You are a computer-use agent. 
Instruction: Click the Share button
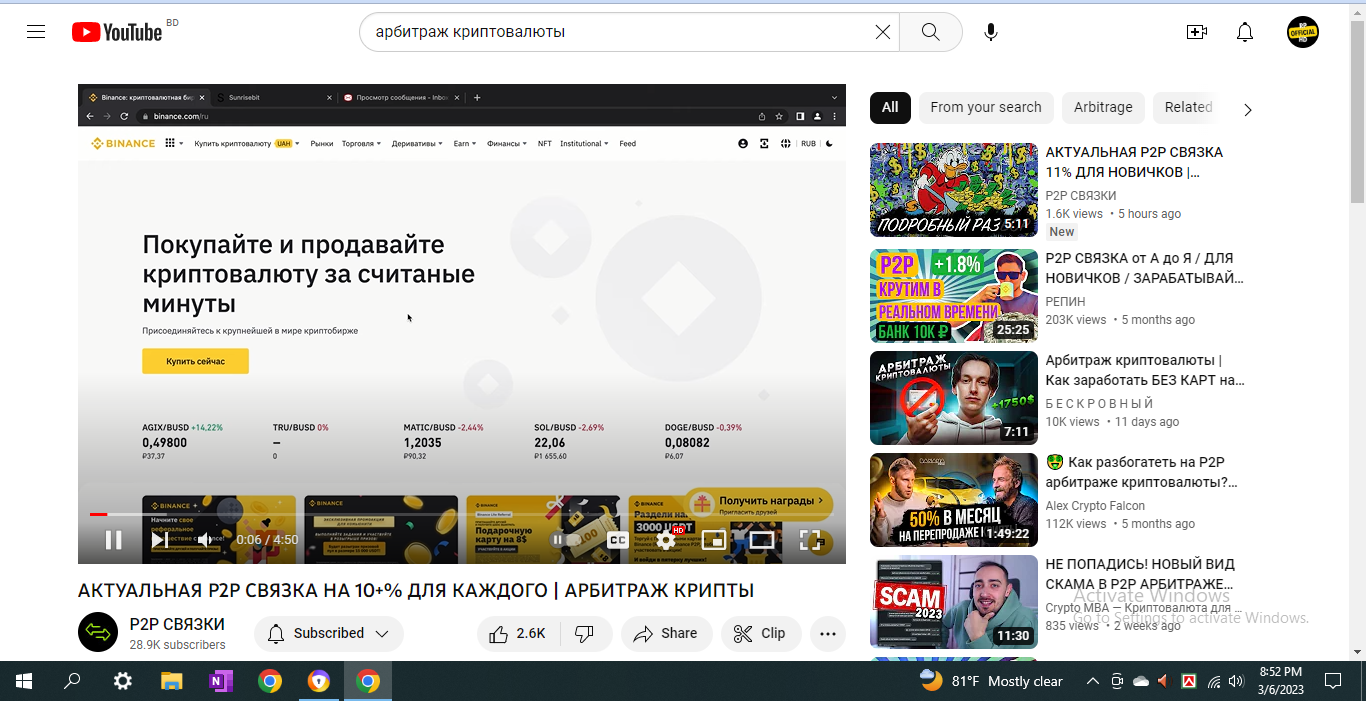pyautogui.click(x=666, y=633)
